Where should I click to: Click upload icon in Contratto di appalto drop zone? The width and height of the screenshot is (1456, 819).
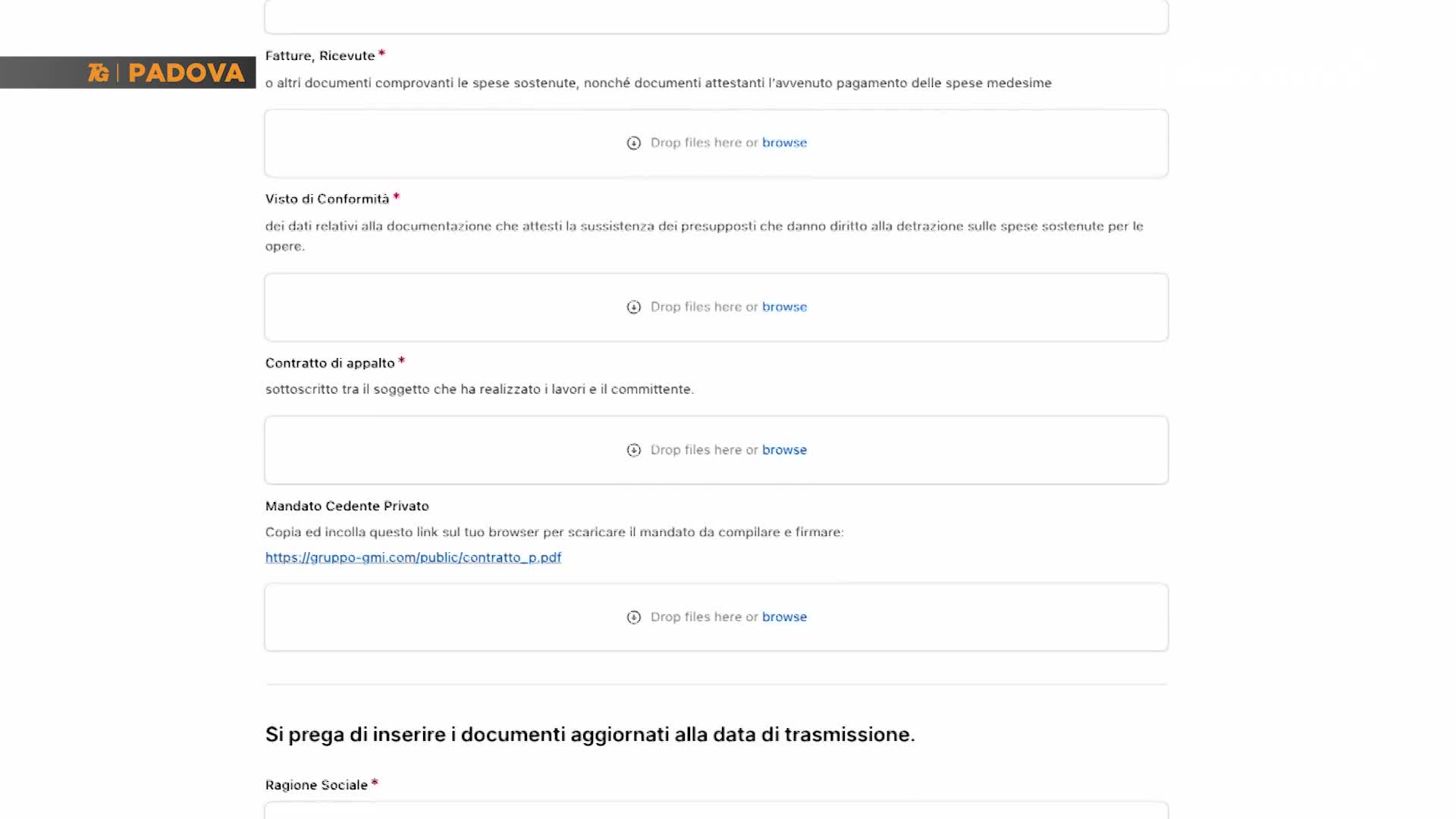(634, 450)
